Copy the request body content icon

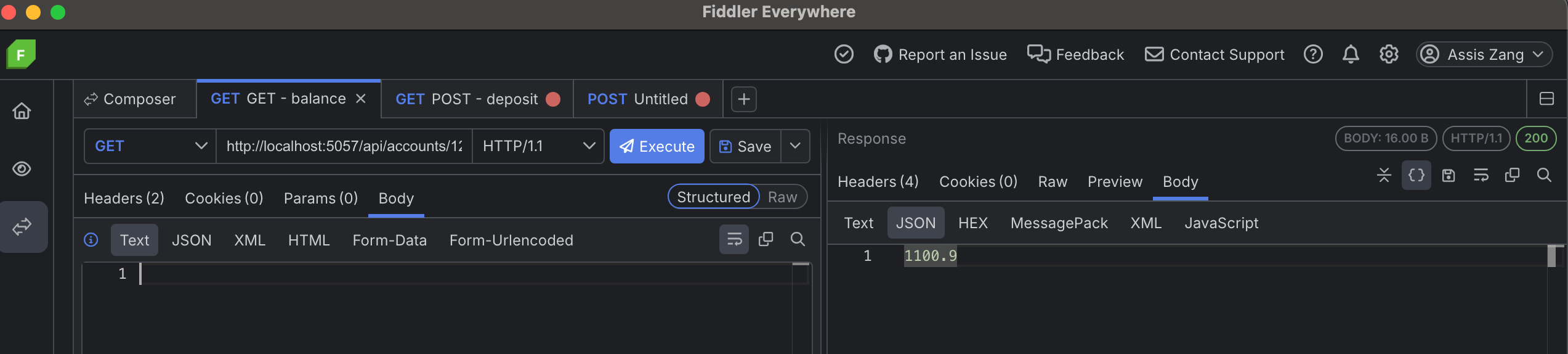pos(766,239)
